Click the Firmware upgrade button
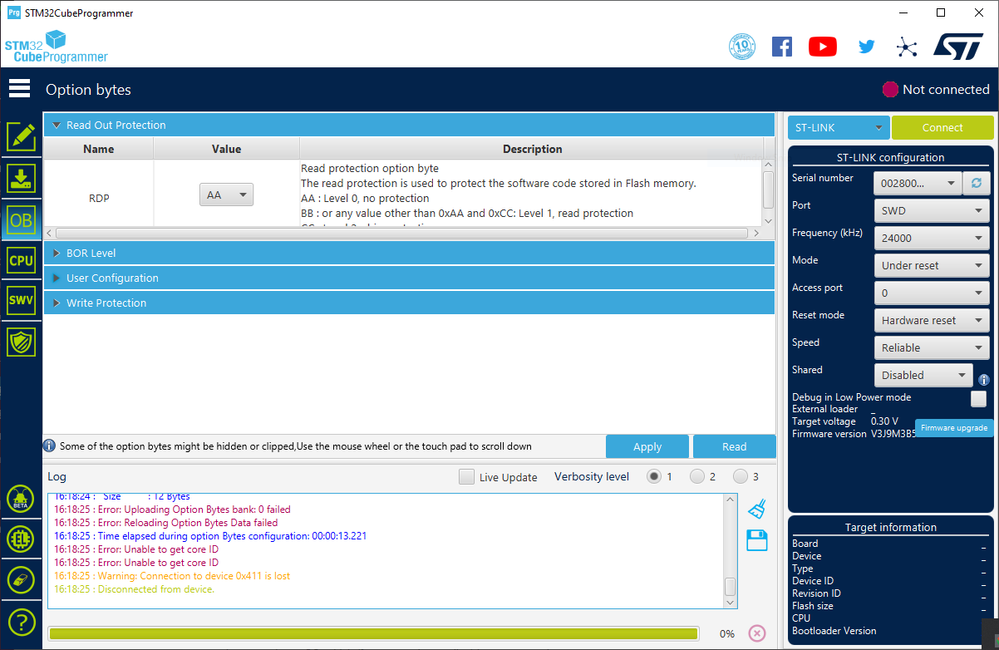999x650 pixels. (x=954, y=428)
